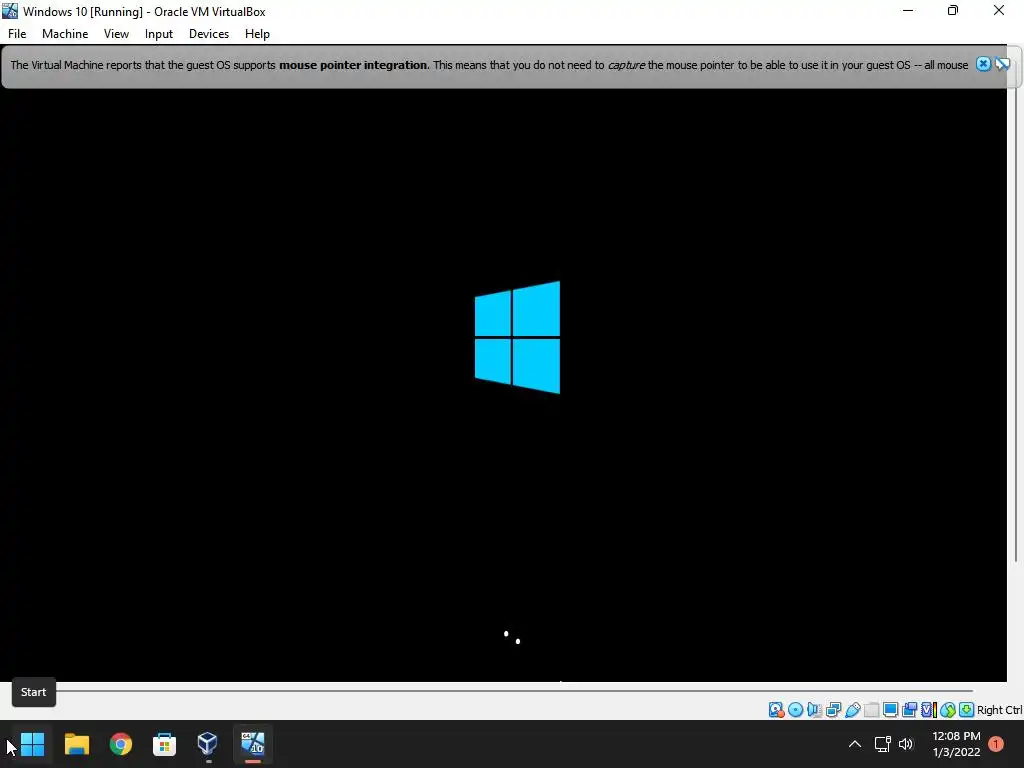Open the Input menu
The image size is (1024, 768).
point(159,34)
